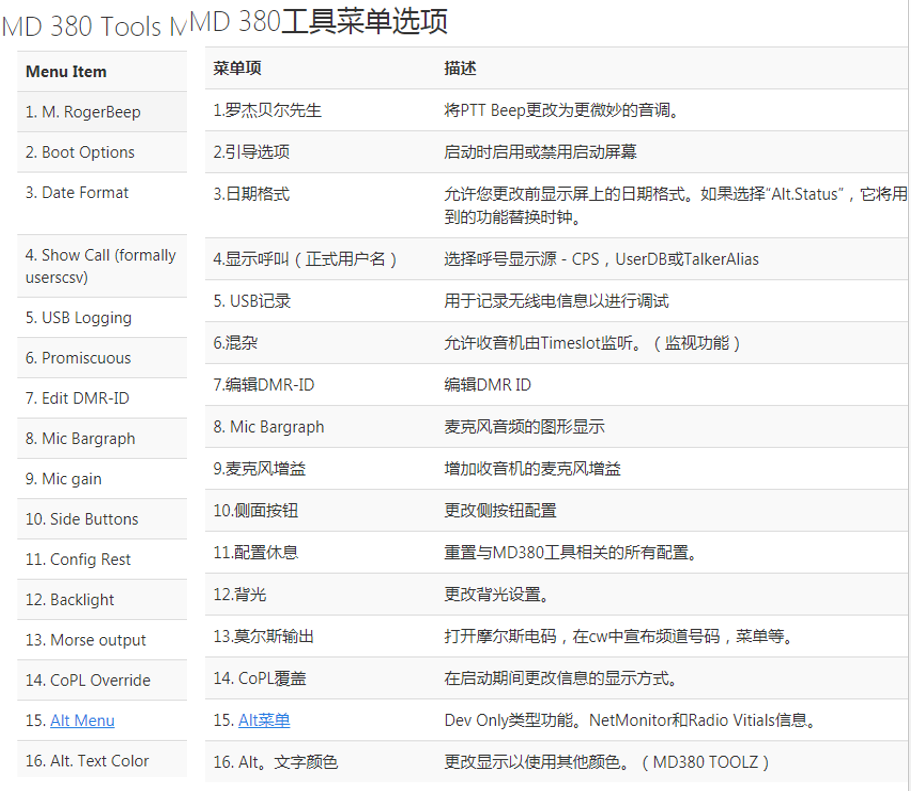Click the '3. Date Format' cell
The width and height of the screenshot is (911, 791).
pos(77,192)
